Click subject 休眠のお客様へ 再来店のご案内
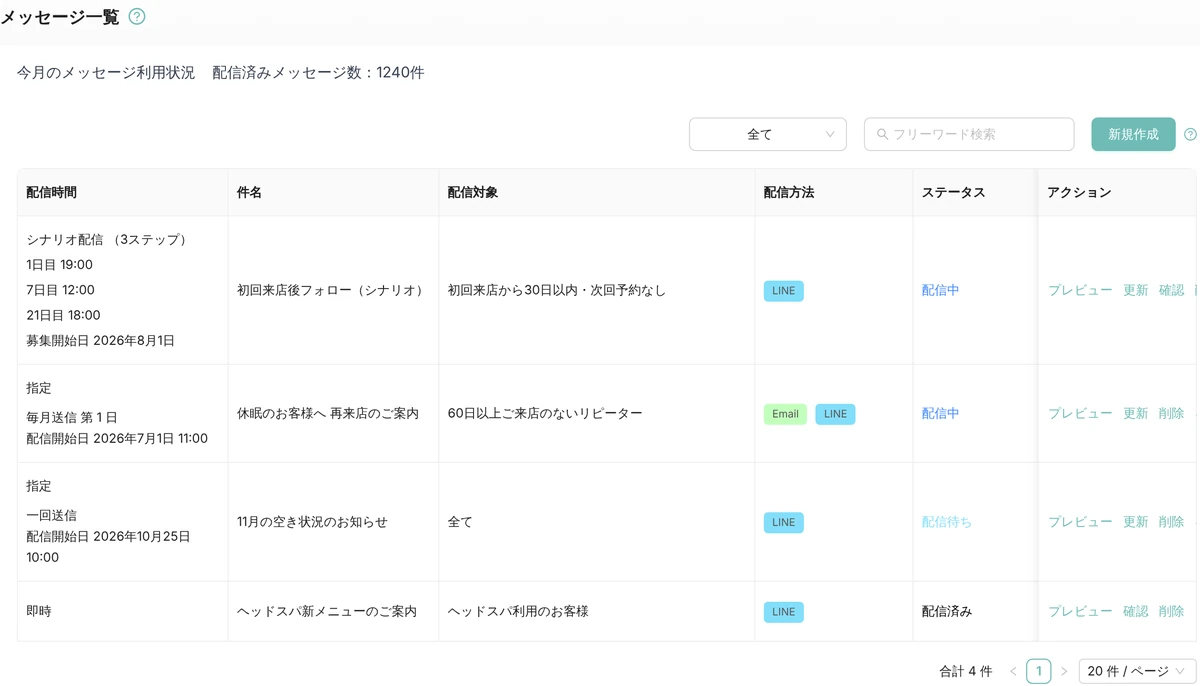Image resolution: width=1200 pixels, height=686 pixels. [x=328, y=413]
